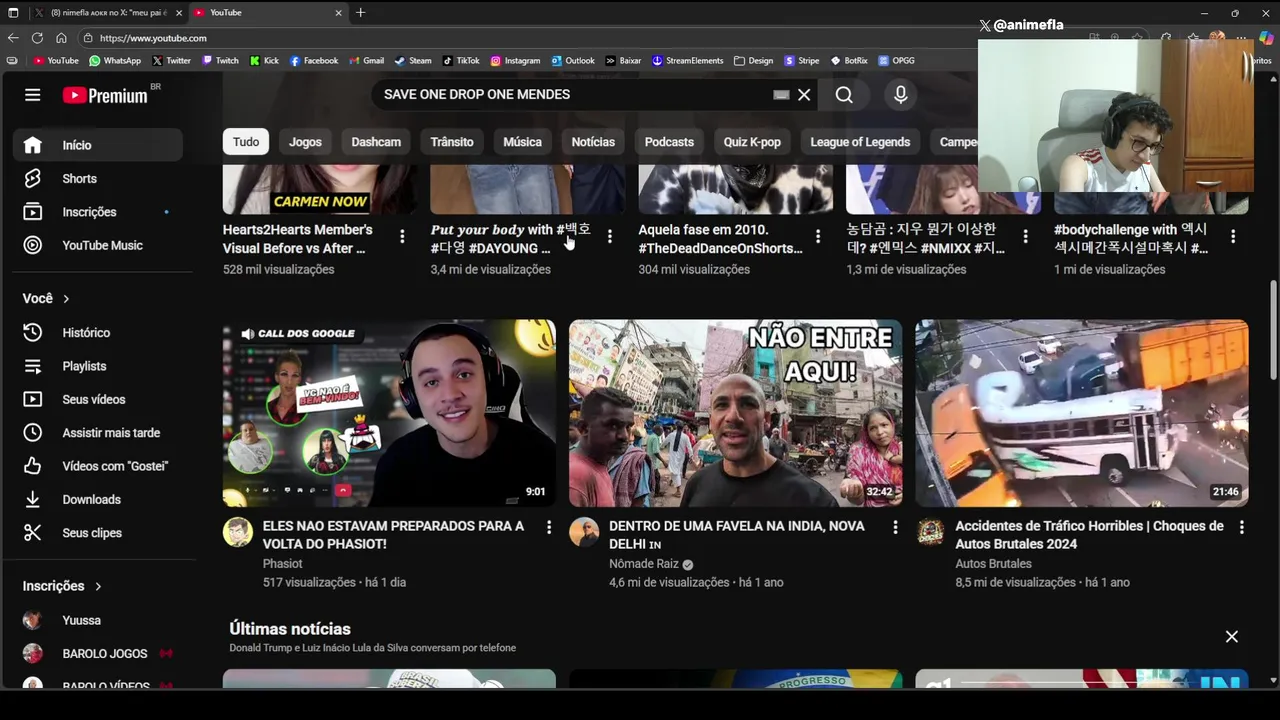Click the browser reload button
The image size is (1280, 720).
[x=37, y=38]
